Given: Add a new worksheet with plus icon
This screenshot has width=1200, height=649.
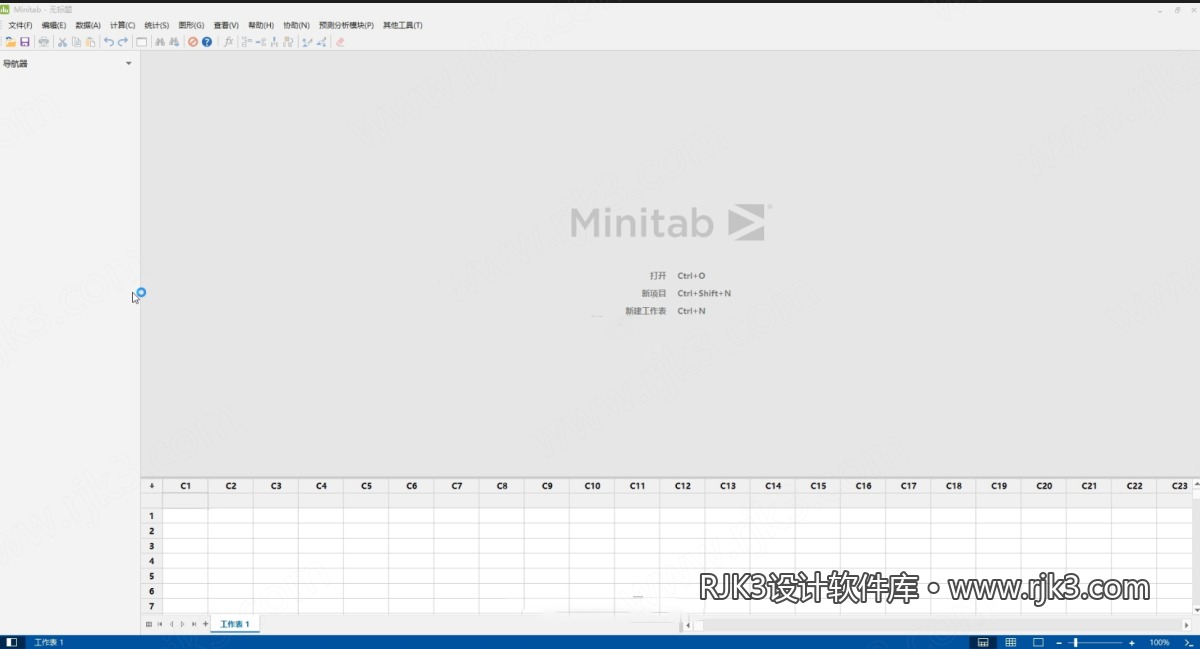Looking at the screenshot, I should (x=206, y=624).
